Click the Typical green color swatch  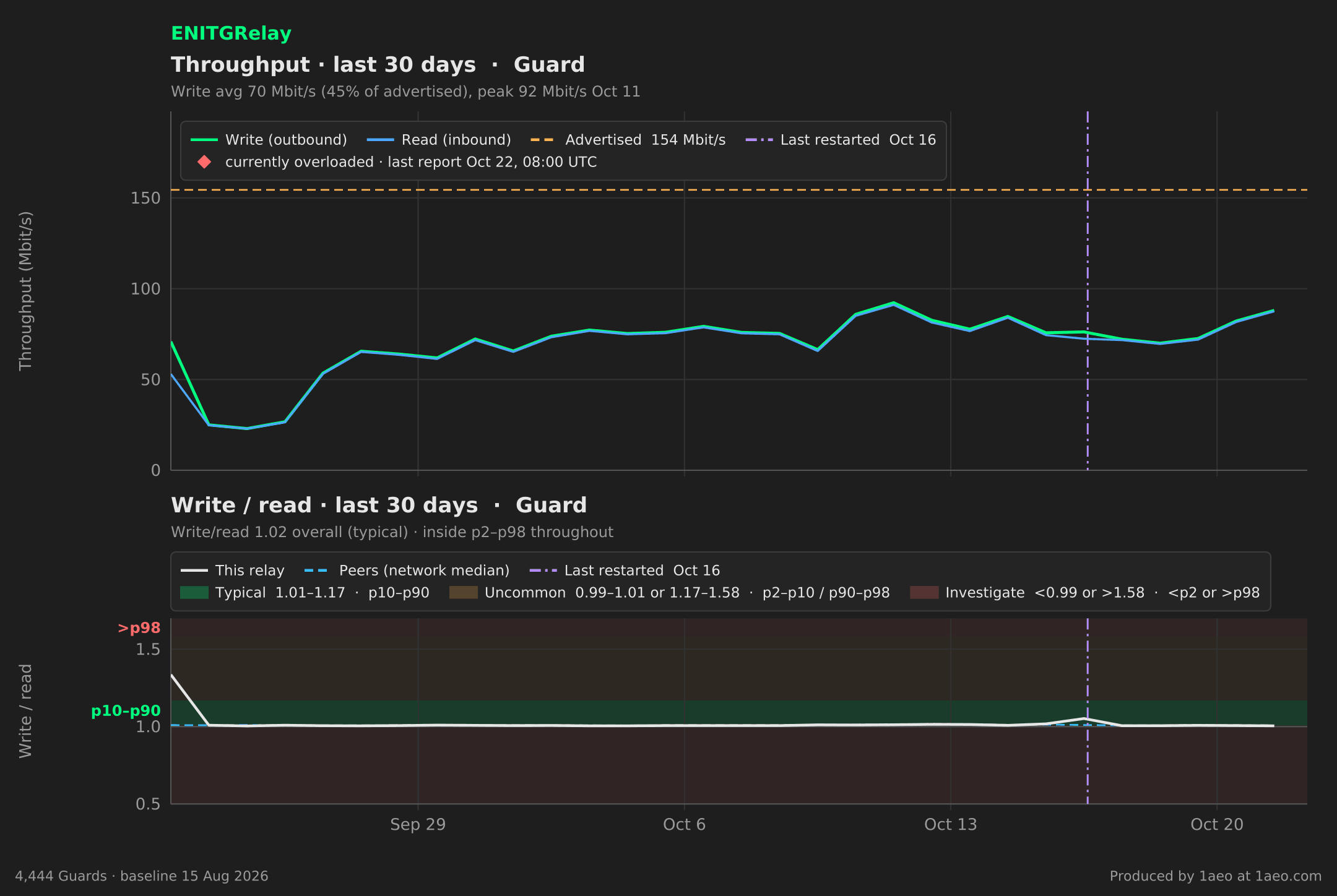[x=194, y=593]
